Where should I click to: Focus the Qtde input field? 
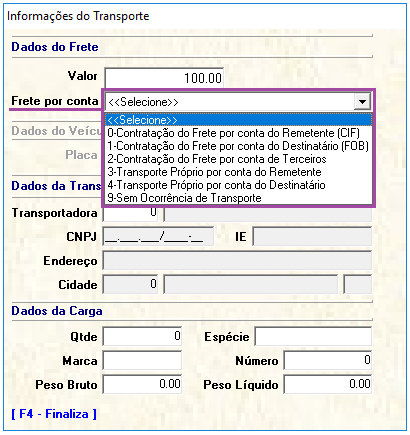(142, 337)
